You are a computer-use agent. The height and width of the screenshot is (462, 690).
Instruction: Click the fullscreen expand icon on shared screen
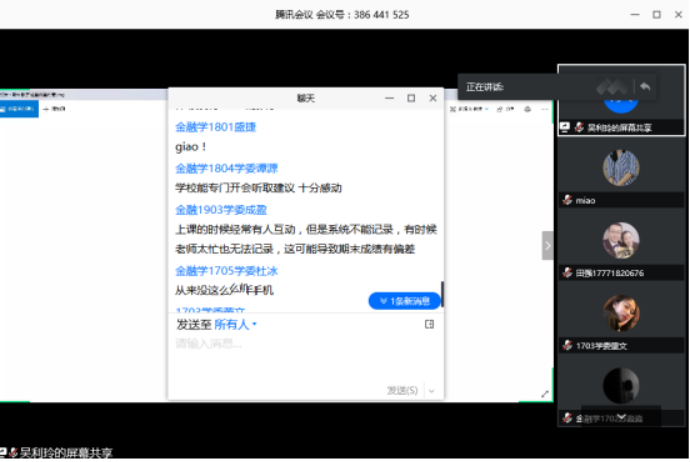545,394
